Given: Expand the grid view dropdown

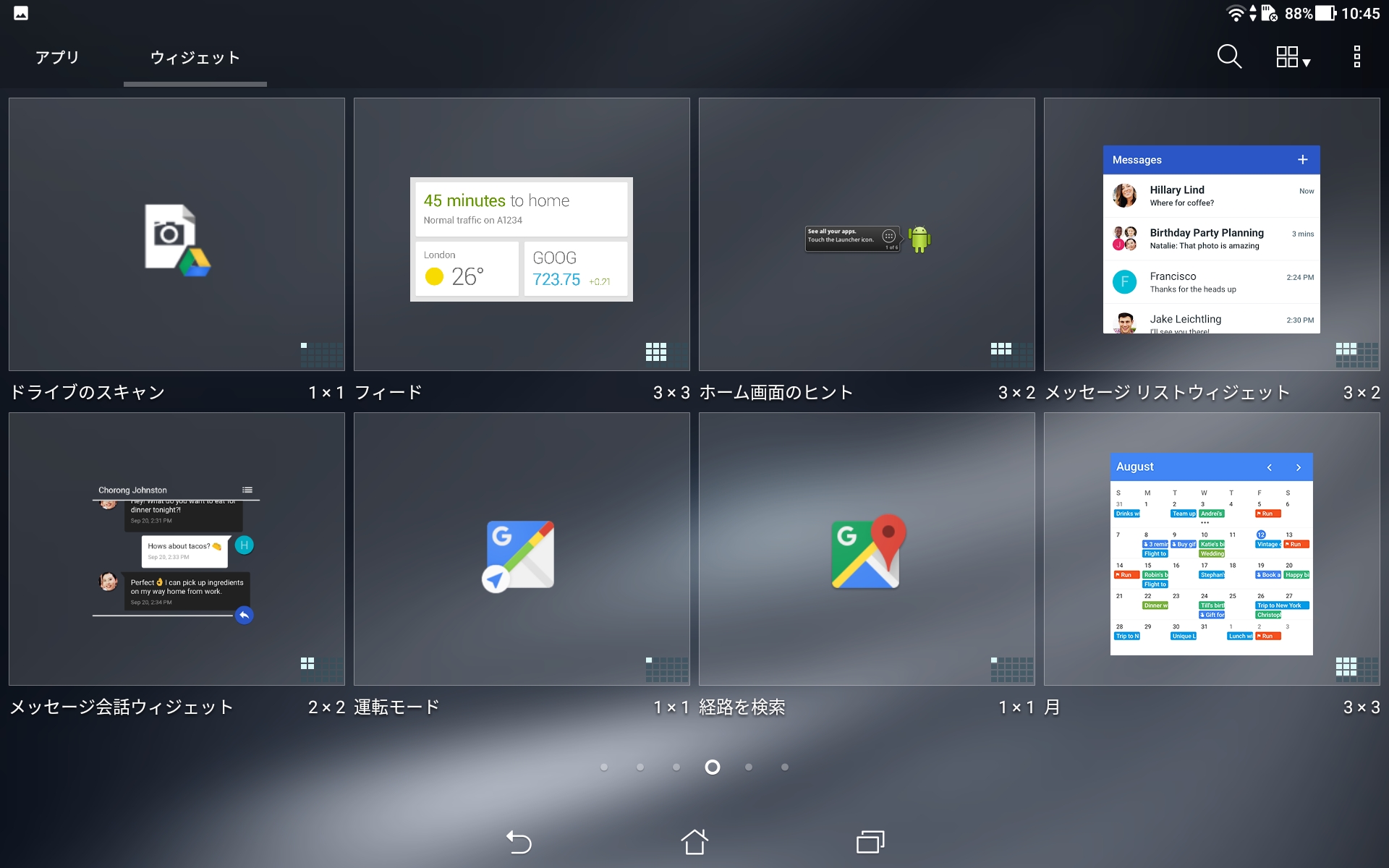Looking at the screenshot, I should pos(1293,57).
